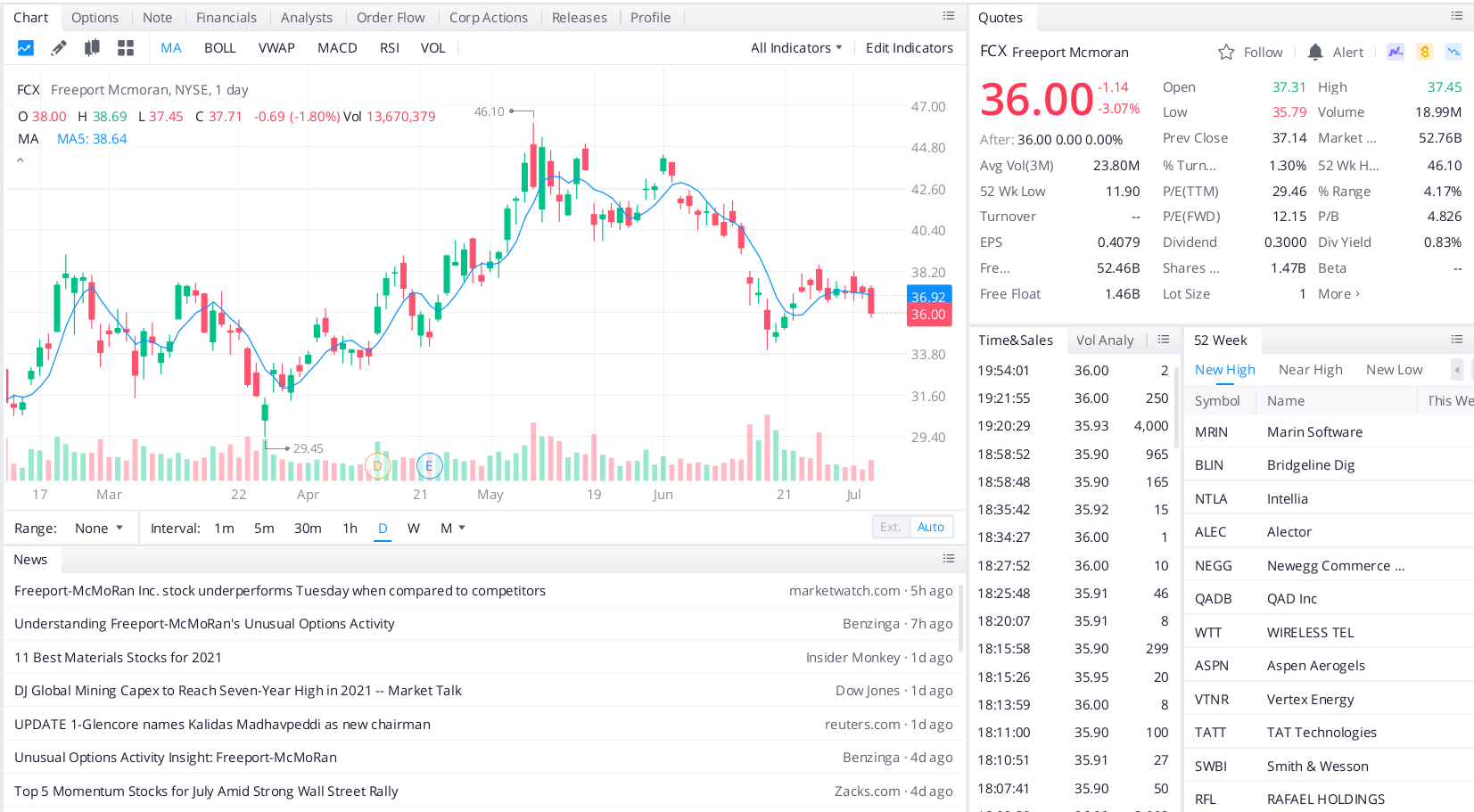The height and width of the screenshot is (812, 1474).
Task: Switch to the Order Flow tab
Action: coord(391,18)
